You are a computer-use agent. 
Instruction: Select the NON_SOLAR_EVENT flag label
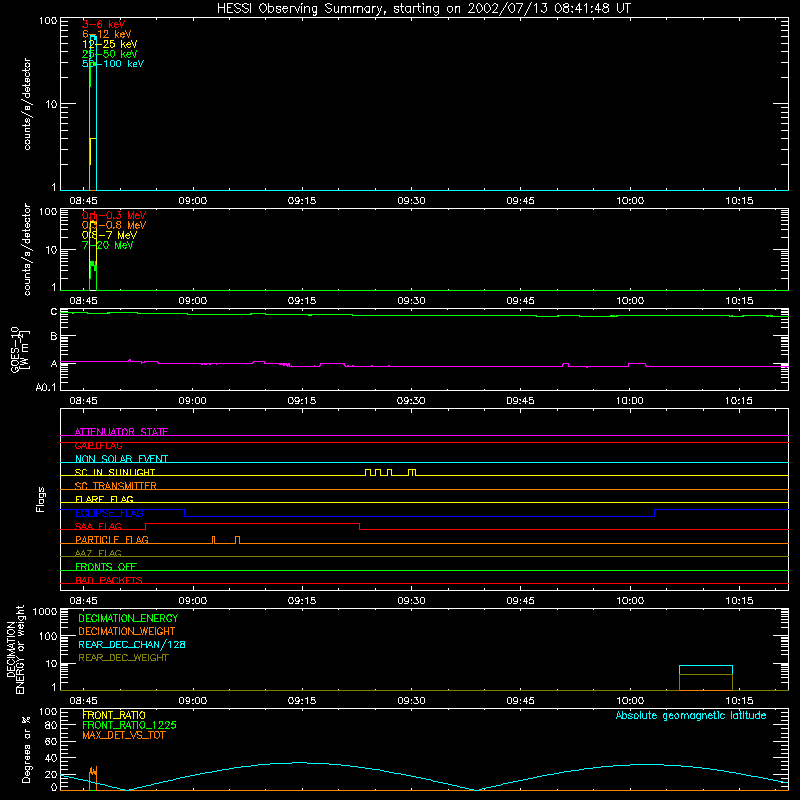[x=121, y=459]
